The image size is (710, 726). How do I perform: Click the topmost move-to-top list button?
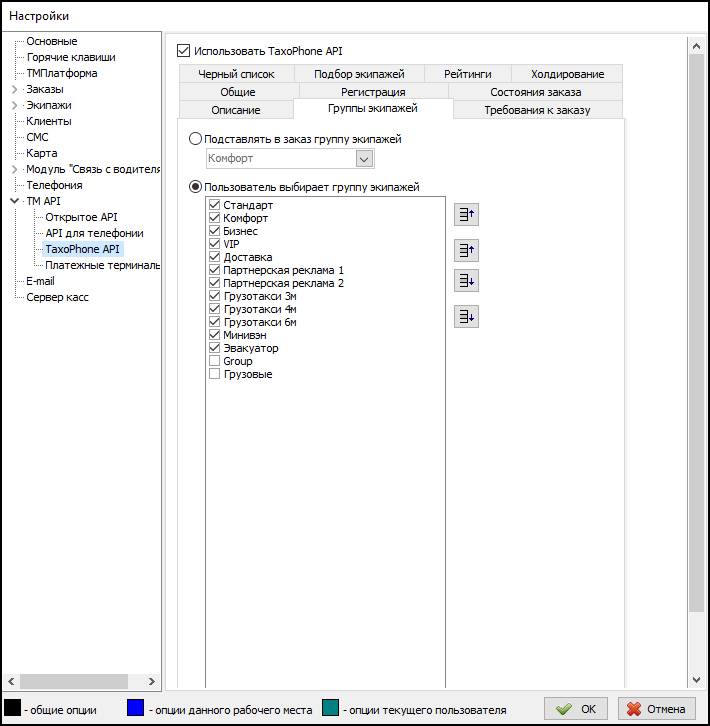pyautogui.click(x=466, y=213)
